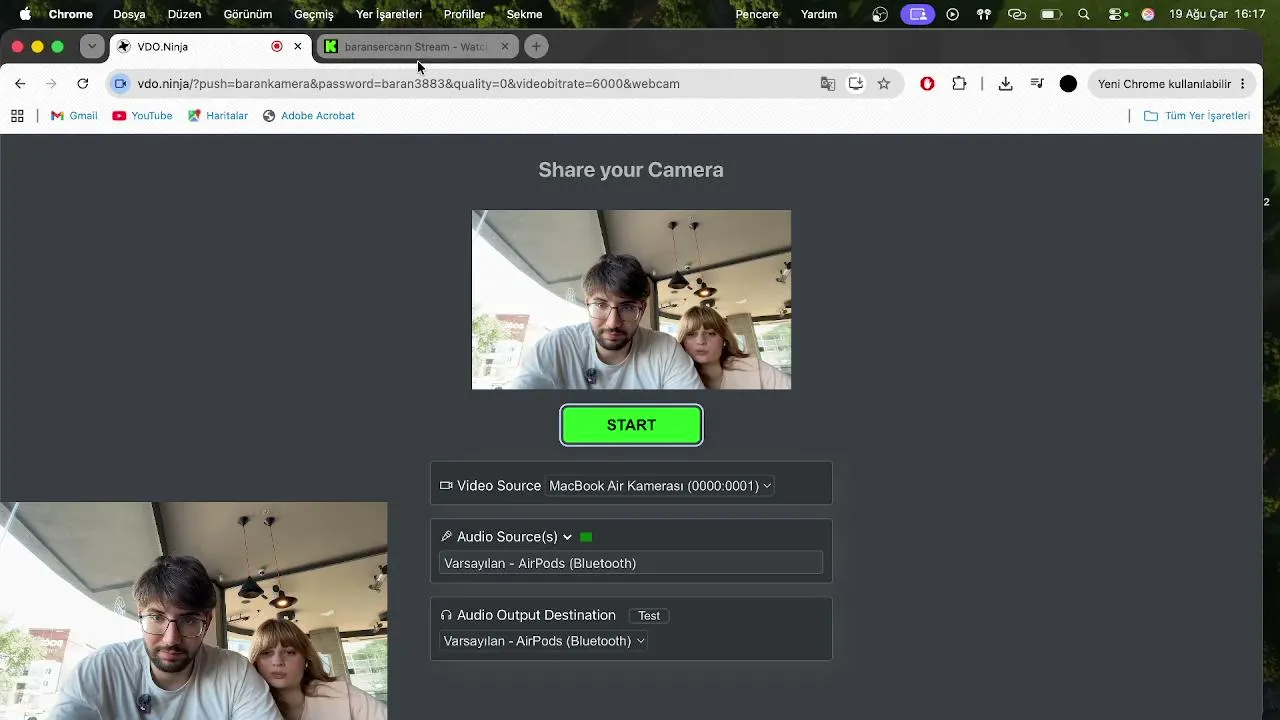This screenshot has width=1280, height=720.
Task: Click the Opera extension icon
Action: [x=927, y=84]
